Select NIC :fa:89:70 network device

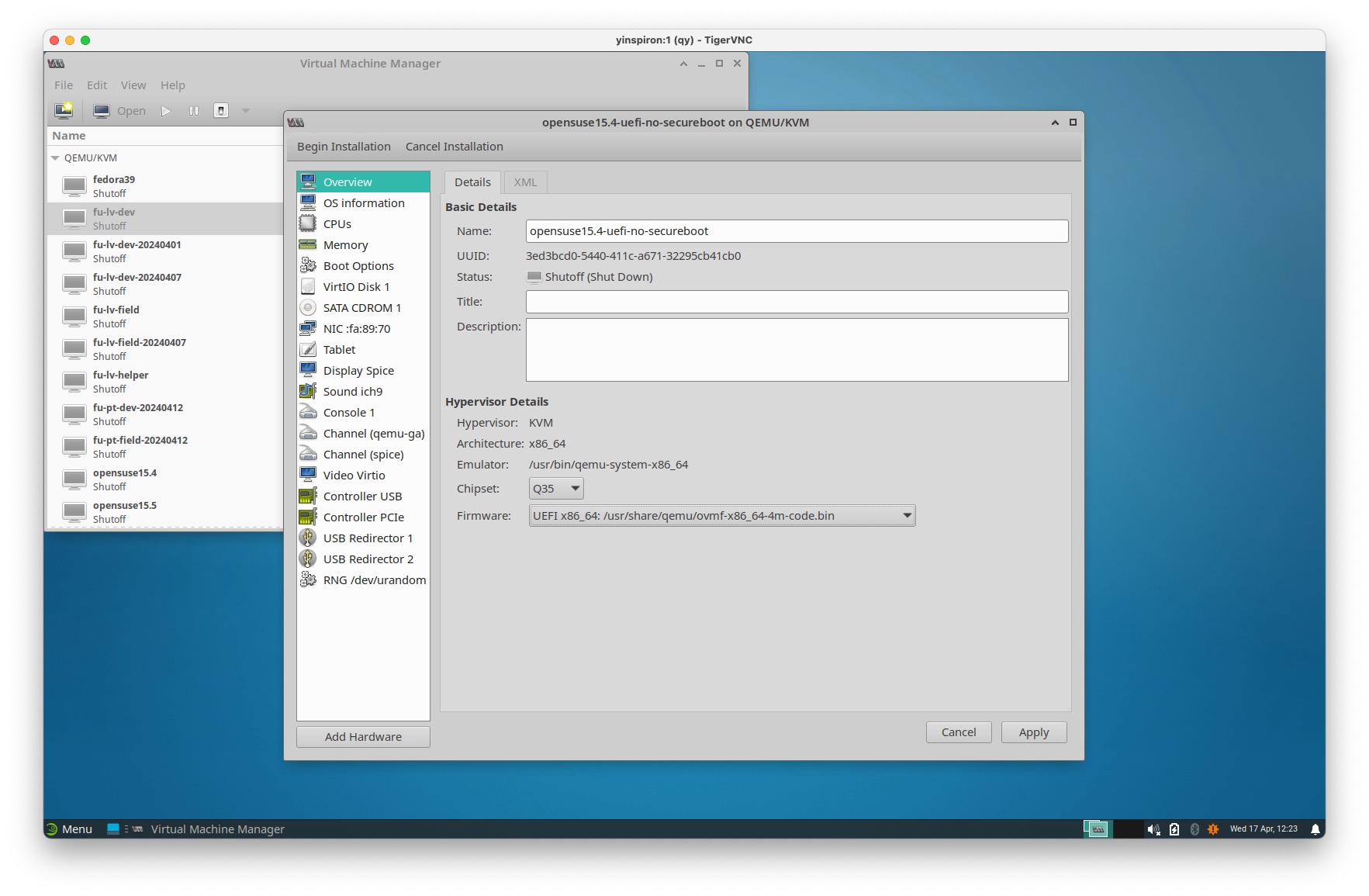point(363,329)
